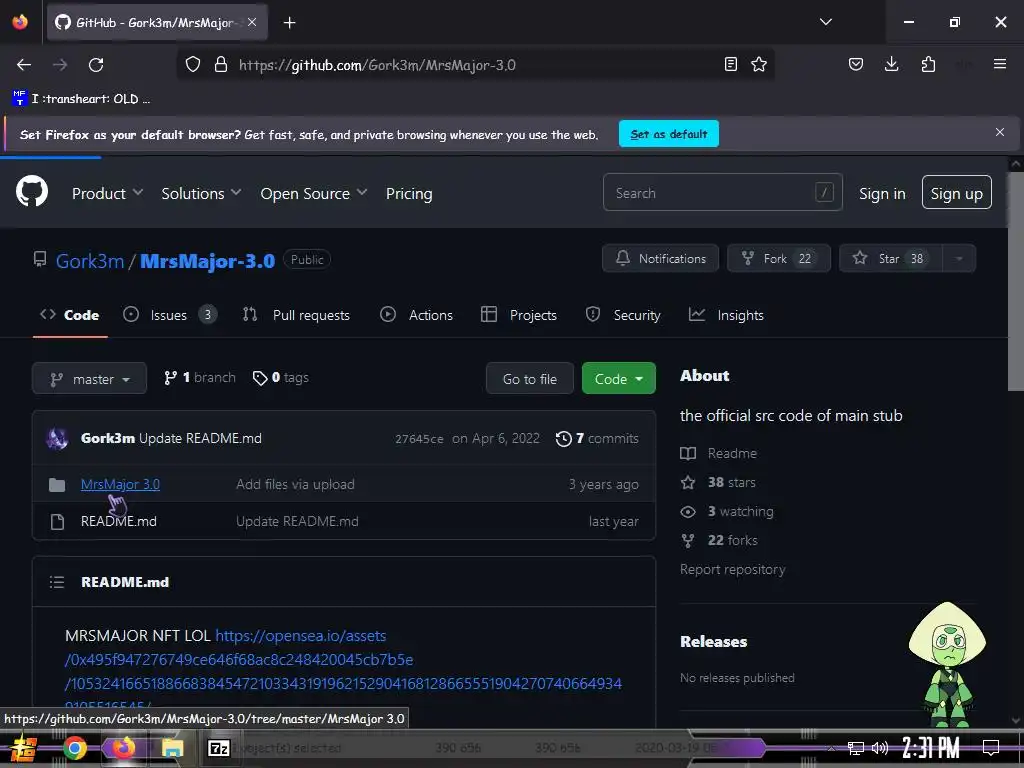The height and width of the screenshot is (768, 1024).
Task: Select the Code tab
Action: click(x=70, y=315)
